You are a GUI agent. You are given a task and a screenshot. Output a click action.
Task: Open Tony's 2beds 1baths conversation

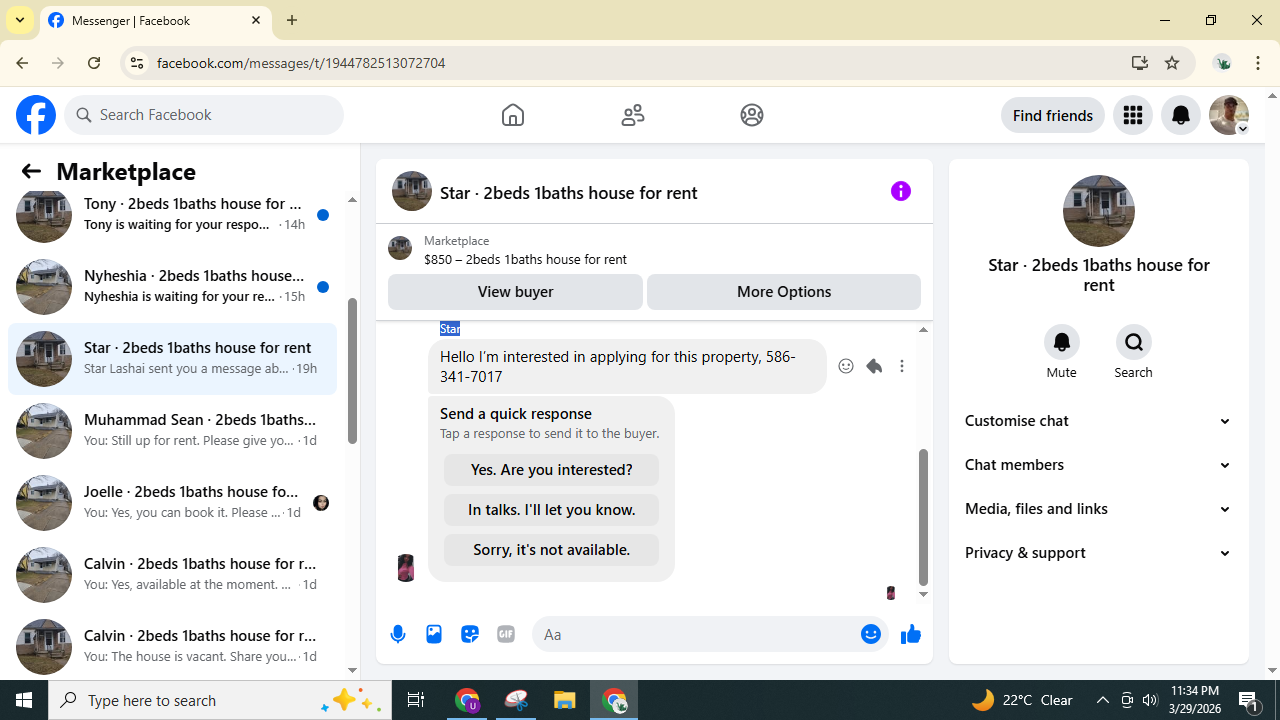(x=172, y=214)
